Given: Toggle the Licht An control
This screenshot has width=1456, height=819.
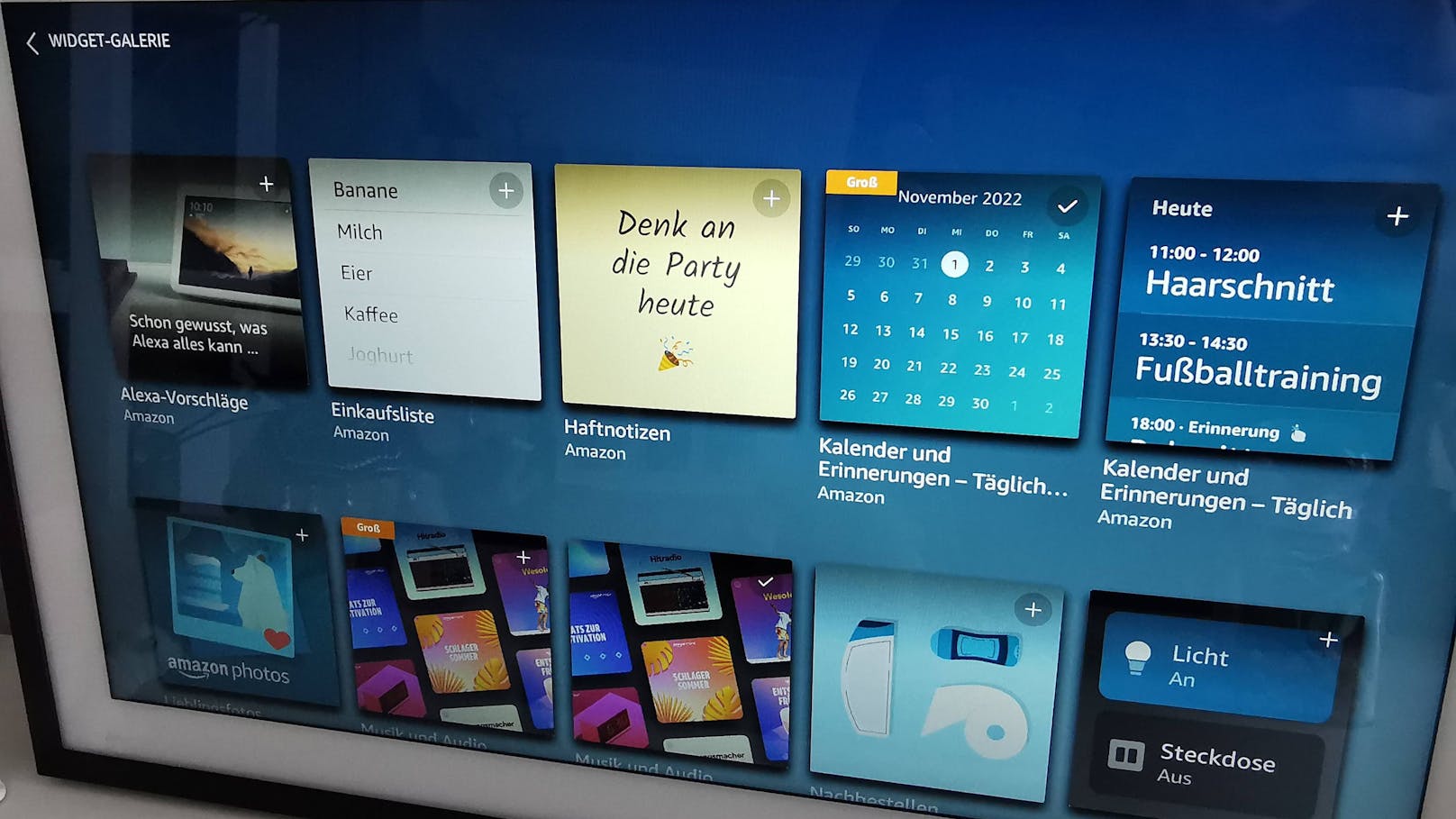Looking at the screenshot, I should tap(1216, 665).
